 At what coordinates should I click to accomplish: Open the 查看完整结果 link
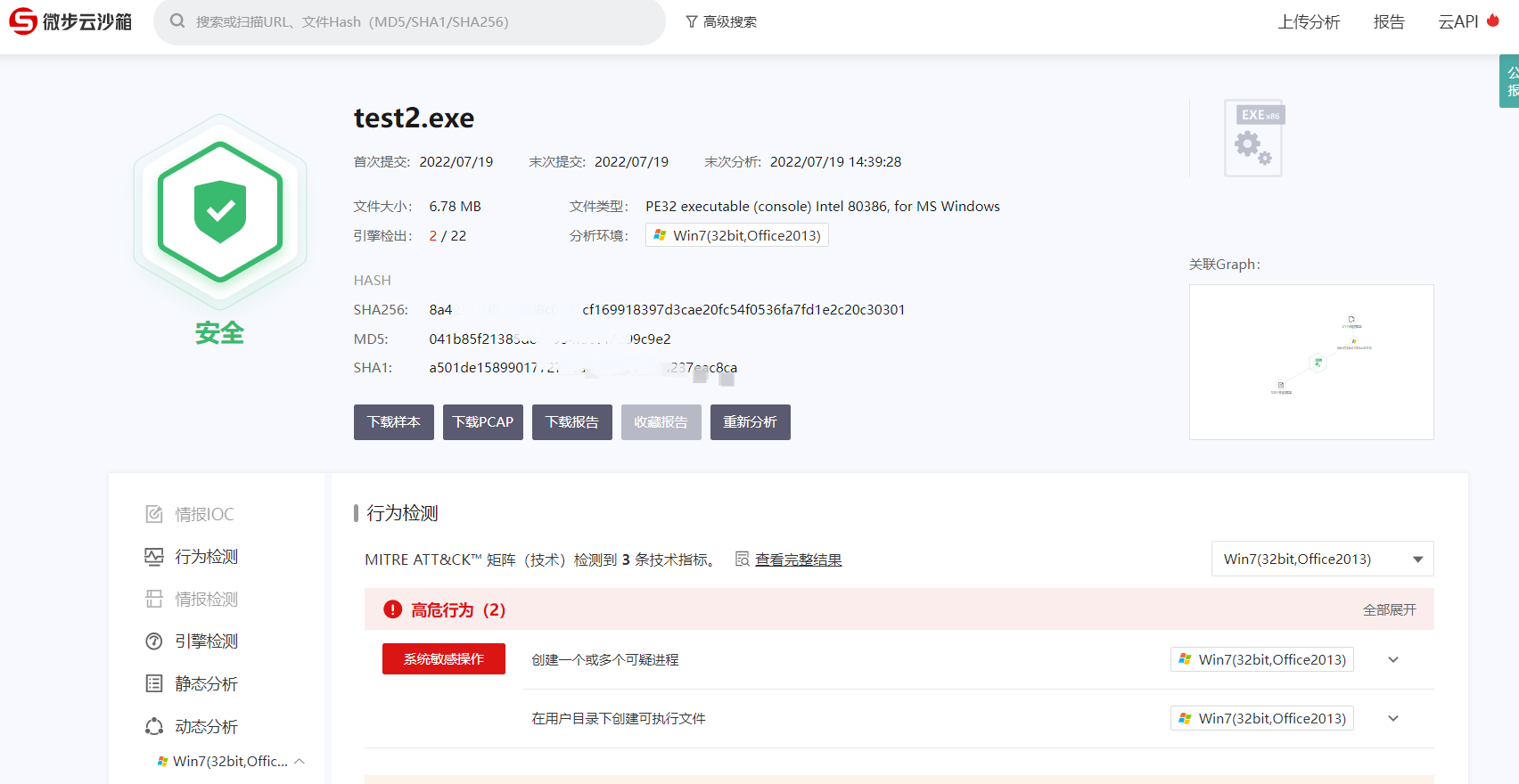798,559
